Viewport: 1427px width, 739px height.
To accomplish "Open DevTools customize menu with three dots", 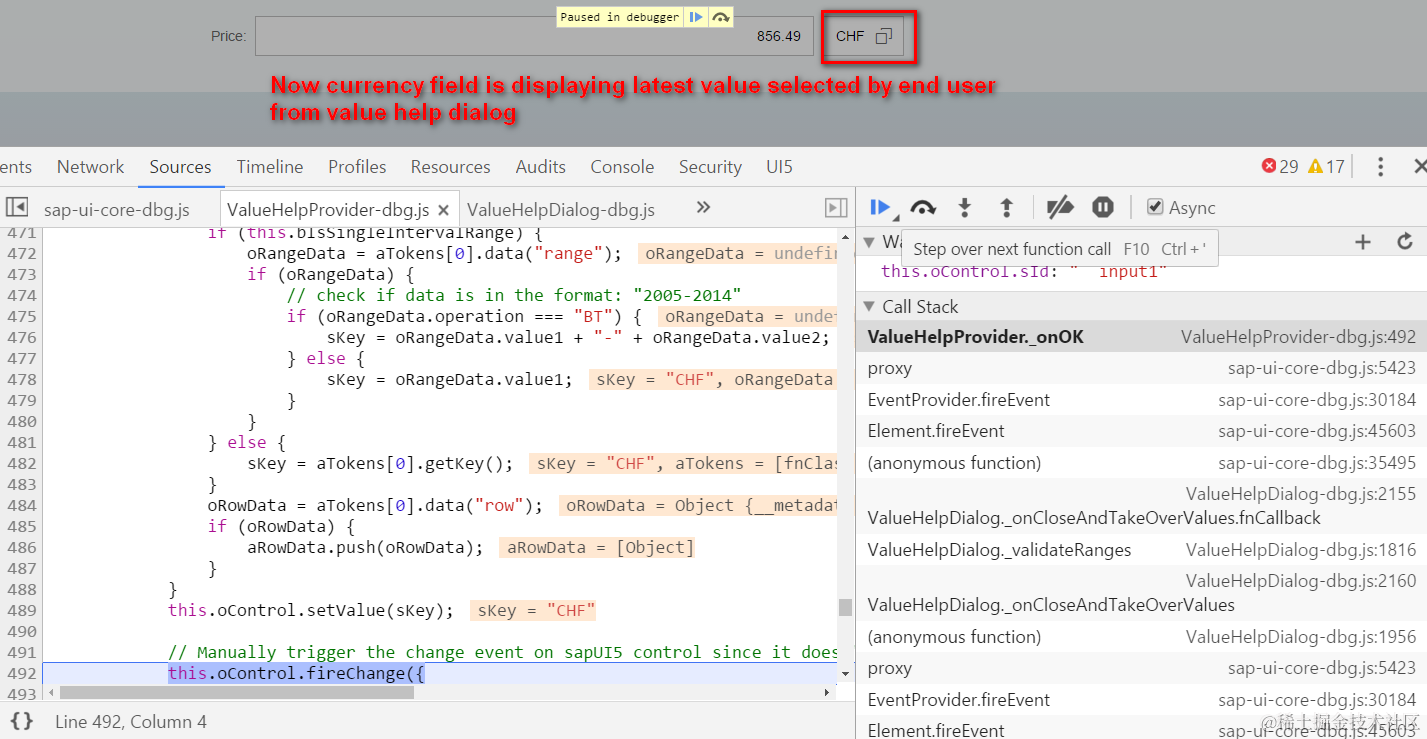I will point(1380,167).
